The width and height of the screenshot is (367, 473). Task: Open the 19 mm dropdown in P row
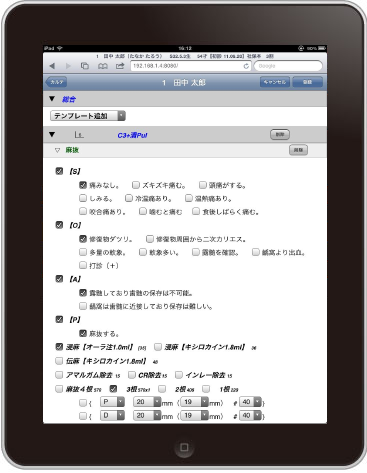pos(195,402)
